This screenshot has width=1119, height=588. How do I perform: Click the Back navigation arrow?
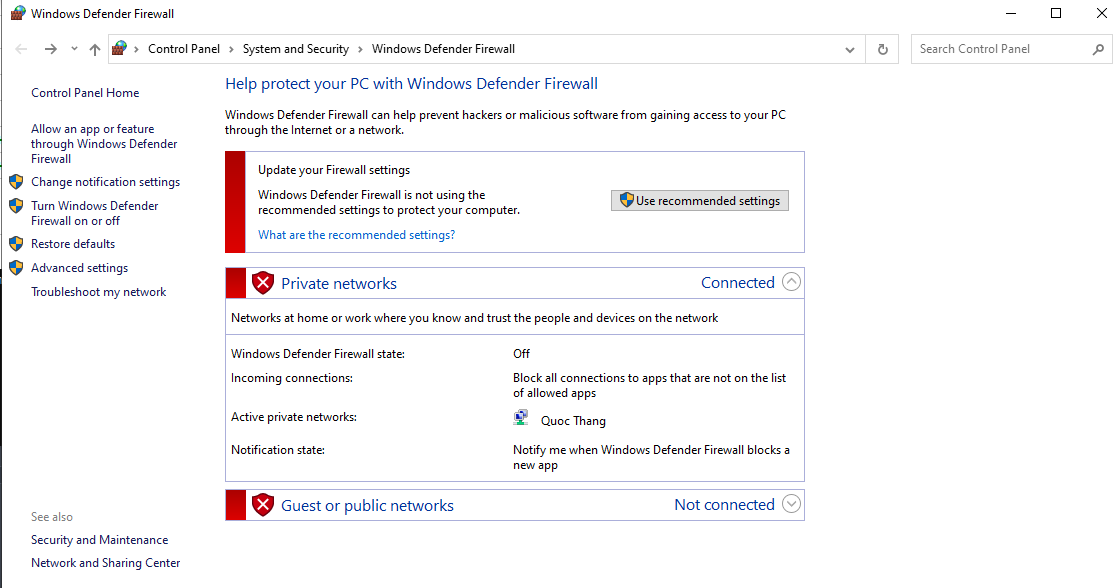pyautogui.click(x=22, y=49)
